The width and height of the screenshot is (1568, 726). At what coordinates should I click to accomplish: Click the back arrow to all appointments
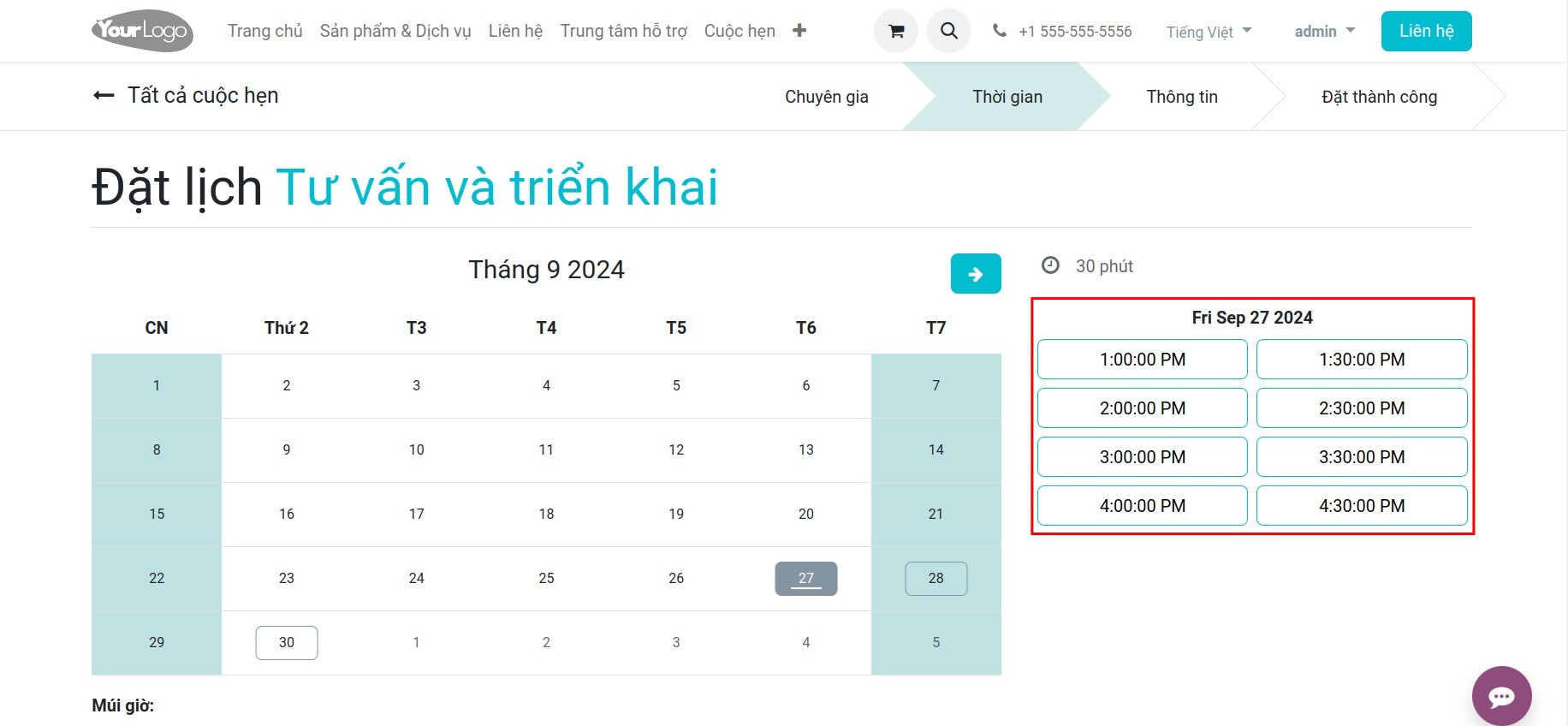click(104, 95)
